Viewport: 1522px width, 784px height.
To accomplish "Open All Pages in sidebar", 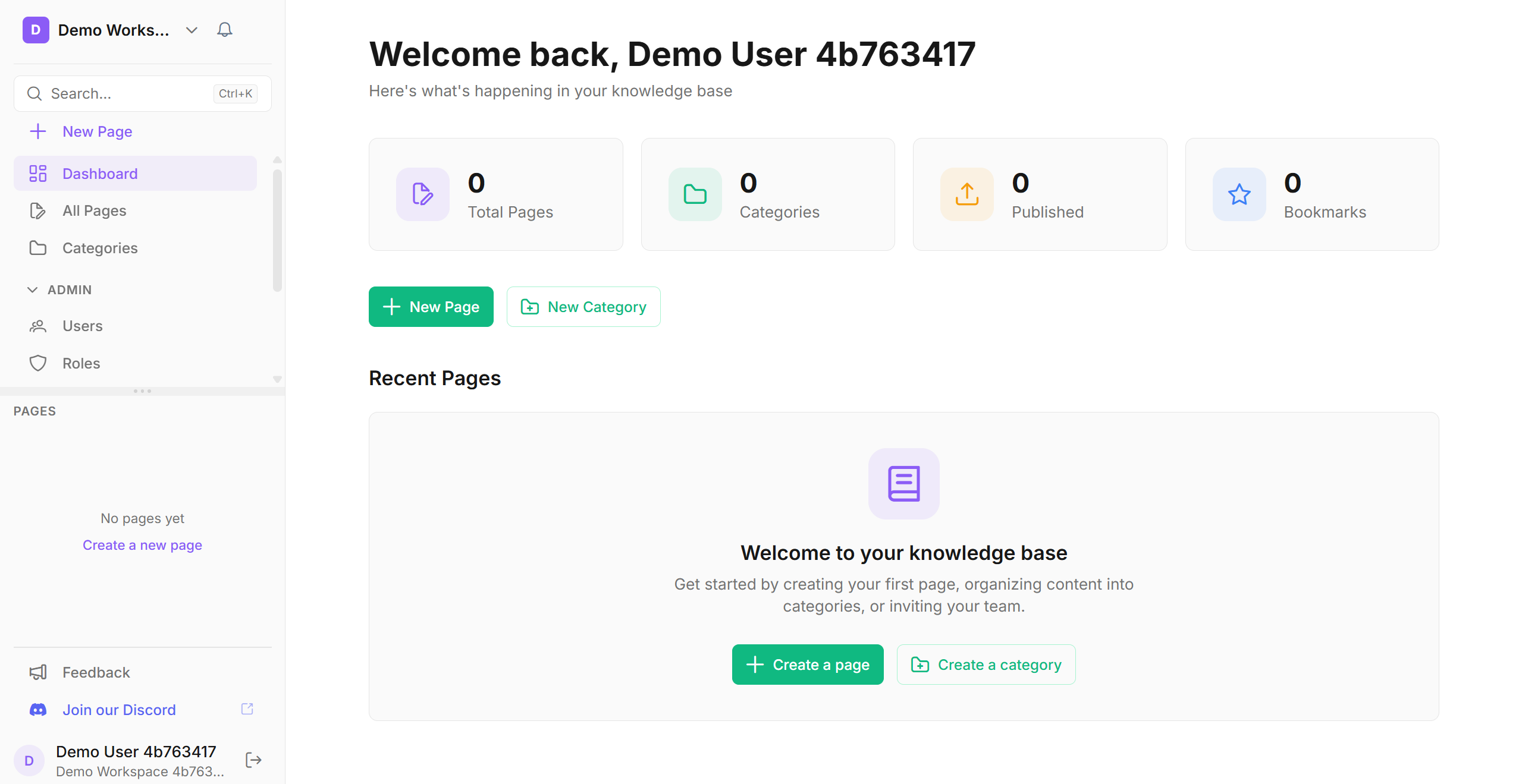I will [94, 210].
